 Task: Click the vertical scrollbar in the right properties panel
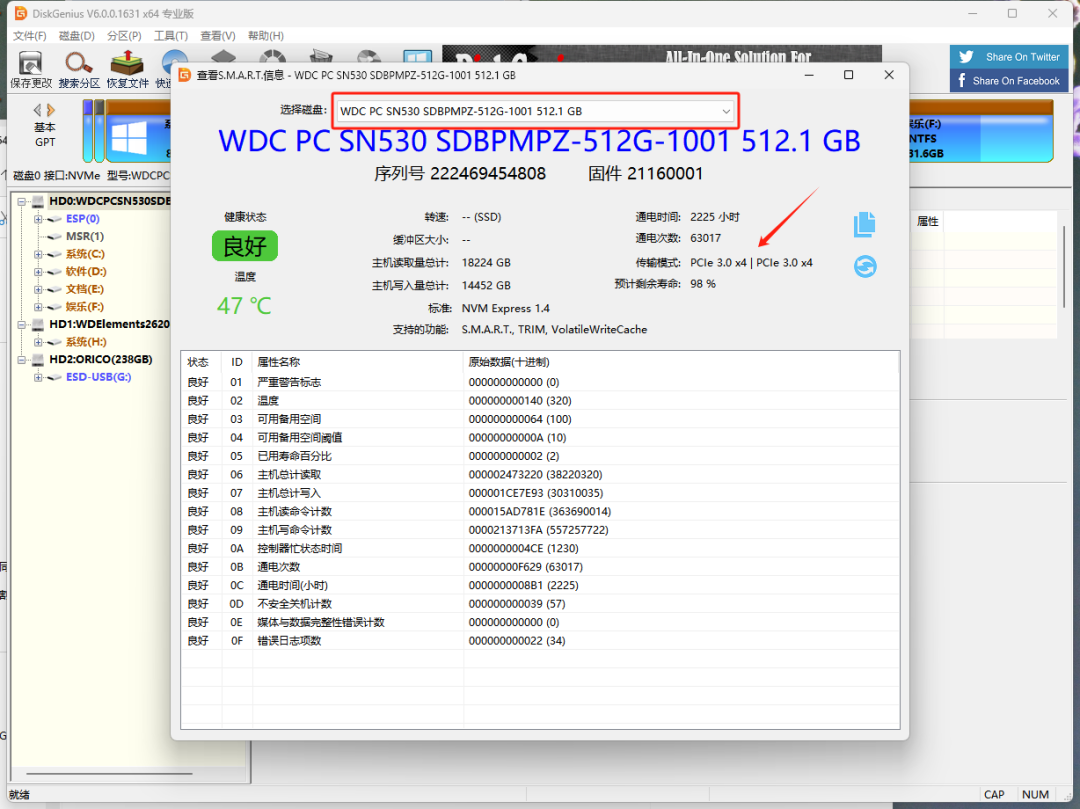pyautogui.click(x=1064, y=266)
